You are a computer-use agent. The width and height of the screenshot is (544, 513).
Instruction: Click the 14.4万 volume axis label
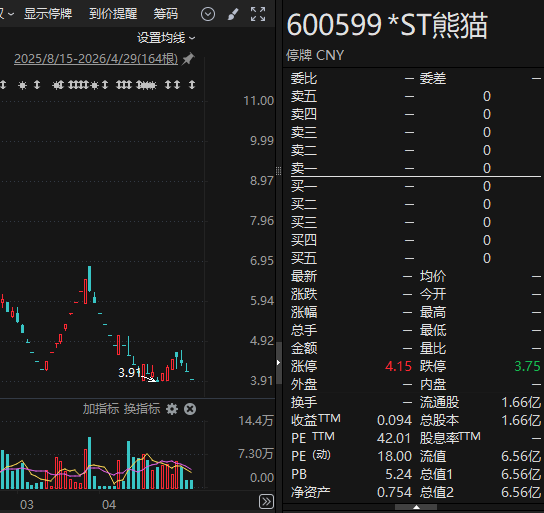pyautogui.click(x=256, y=421)
